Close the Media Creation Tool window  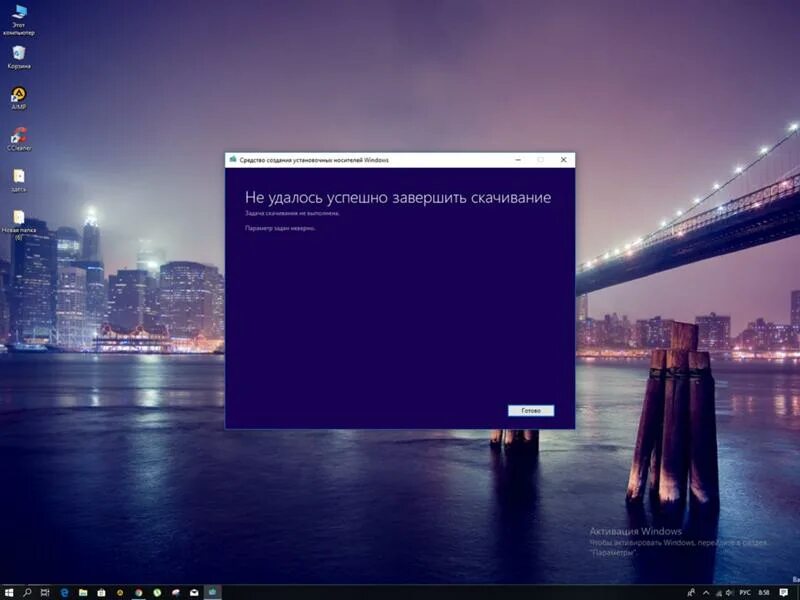563,160
